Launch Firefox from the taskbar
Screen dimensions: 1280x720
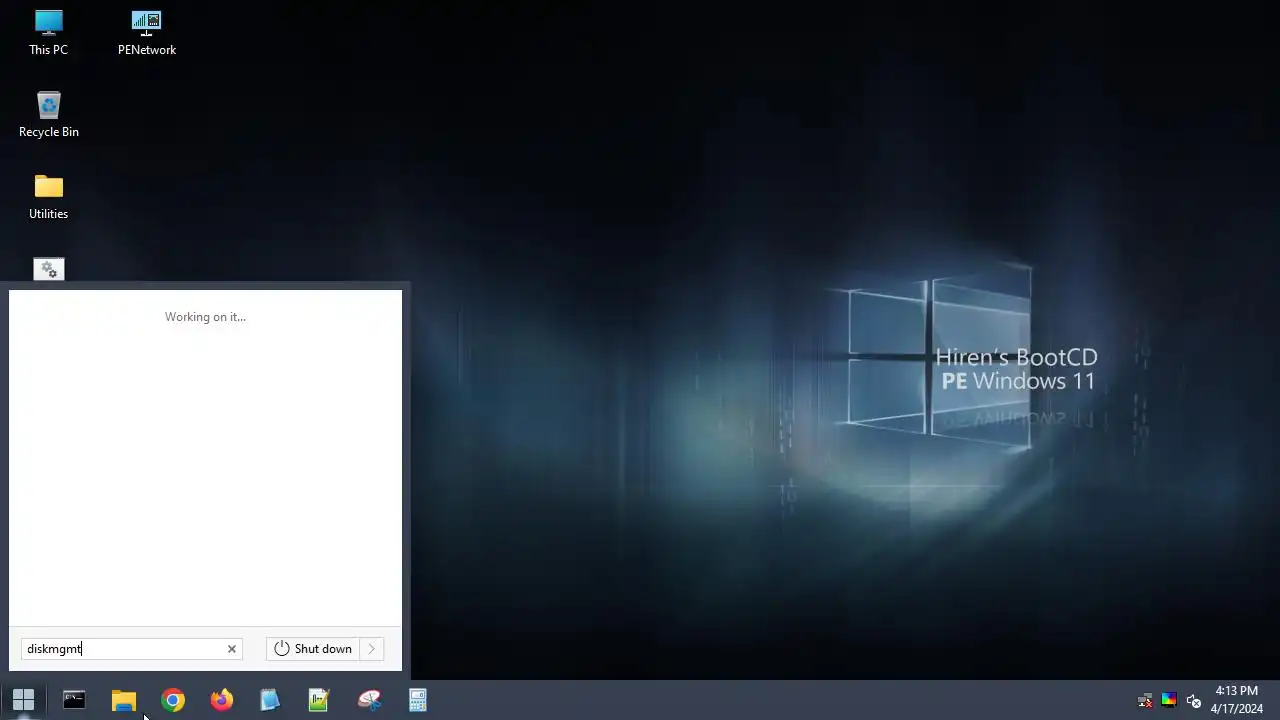pos(221,700)
